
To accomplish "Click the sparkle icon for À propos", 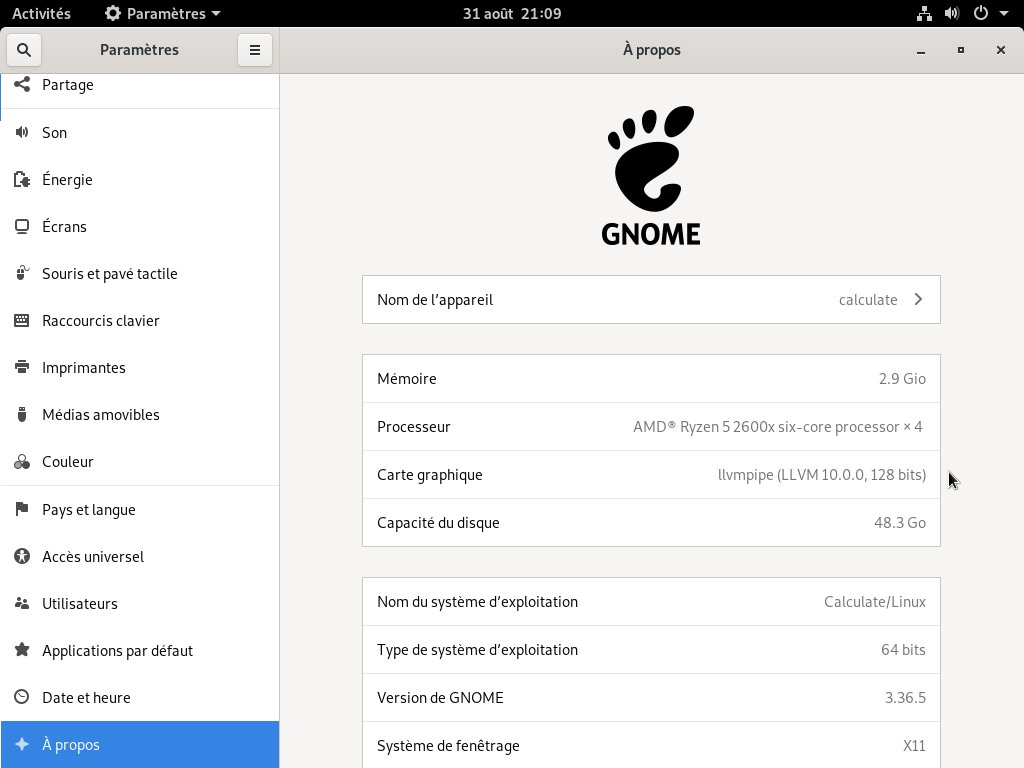I will coord(22,744).
